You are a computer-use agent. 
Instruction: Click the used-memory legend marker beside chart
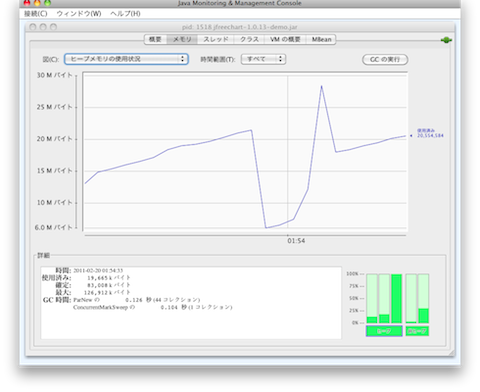pos(411,136)
